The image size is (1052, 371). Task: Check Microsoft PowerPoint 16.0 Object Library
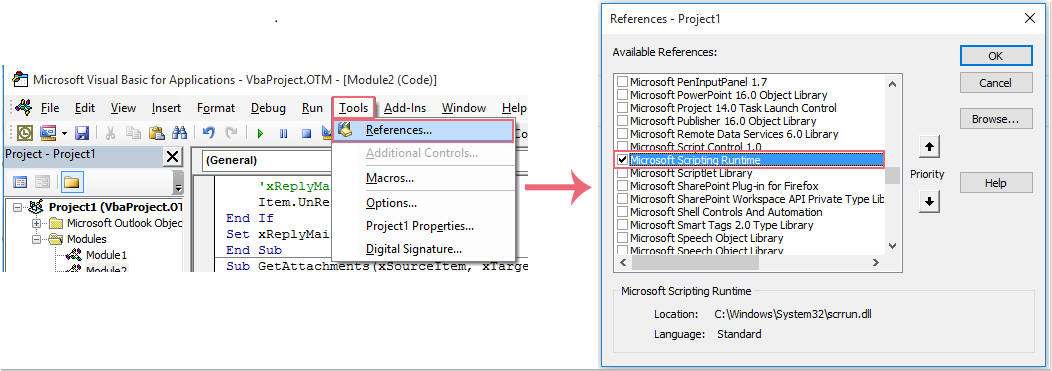pos(623,95)
